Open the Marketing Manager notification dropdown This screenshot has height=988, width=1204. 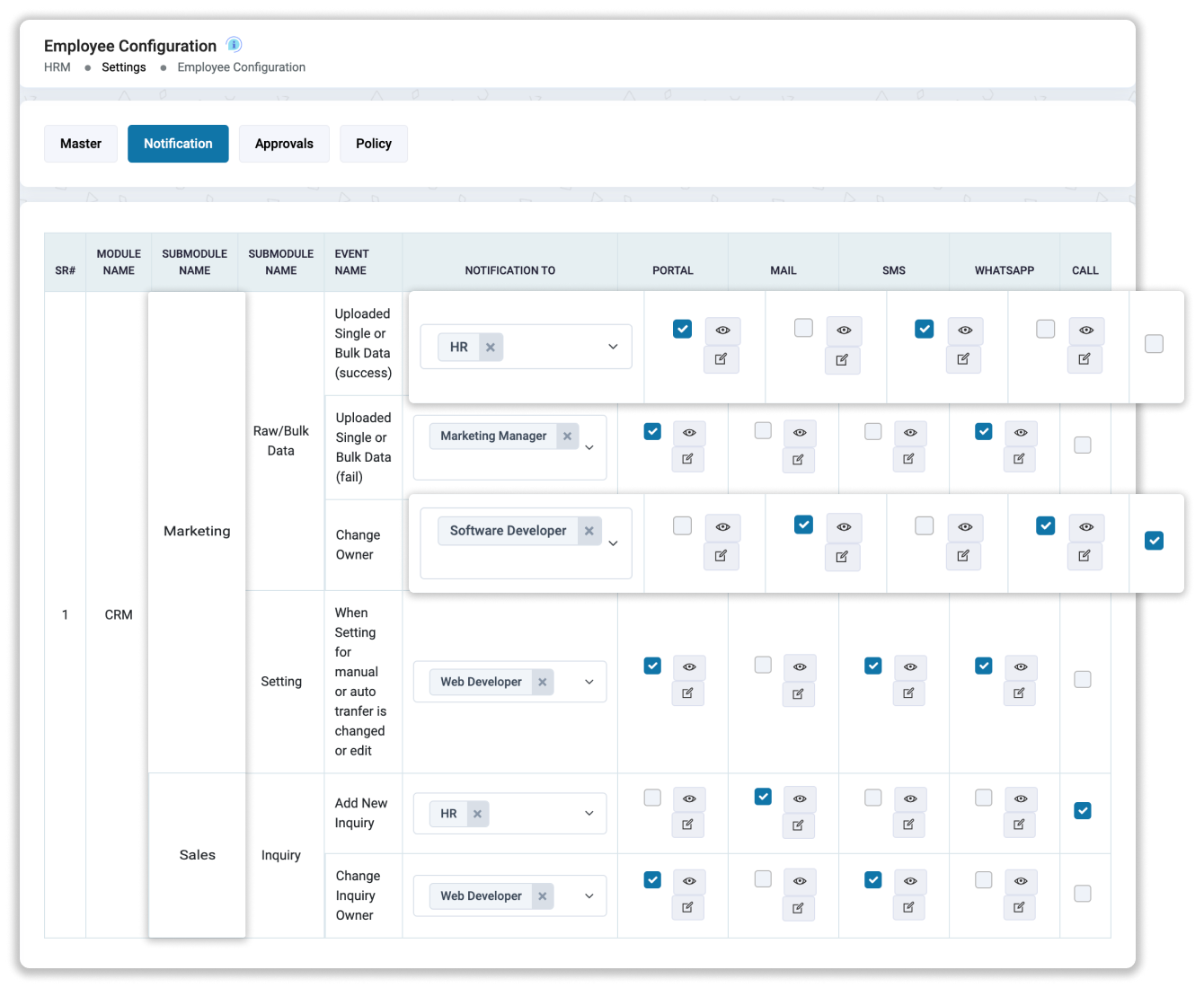tap(590, 447)
